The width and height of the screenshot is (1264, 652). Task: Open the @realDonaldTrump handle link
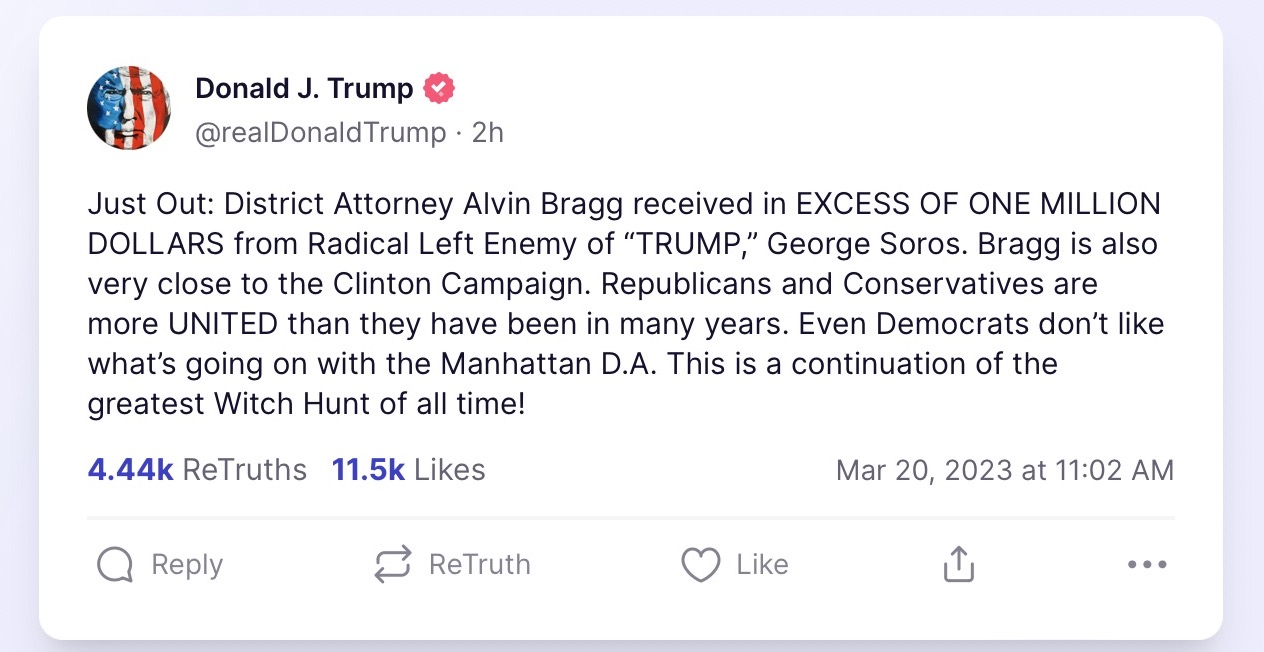coord(320,132)
